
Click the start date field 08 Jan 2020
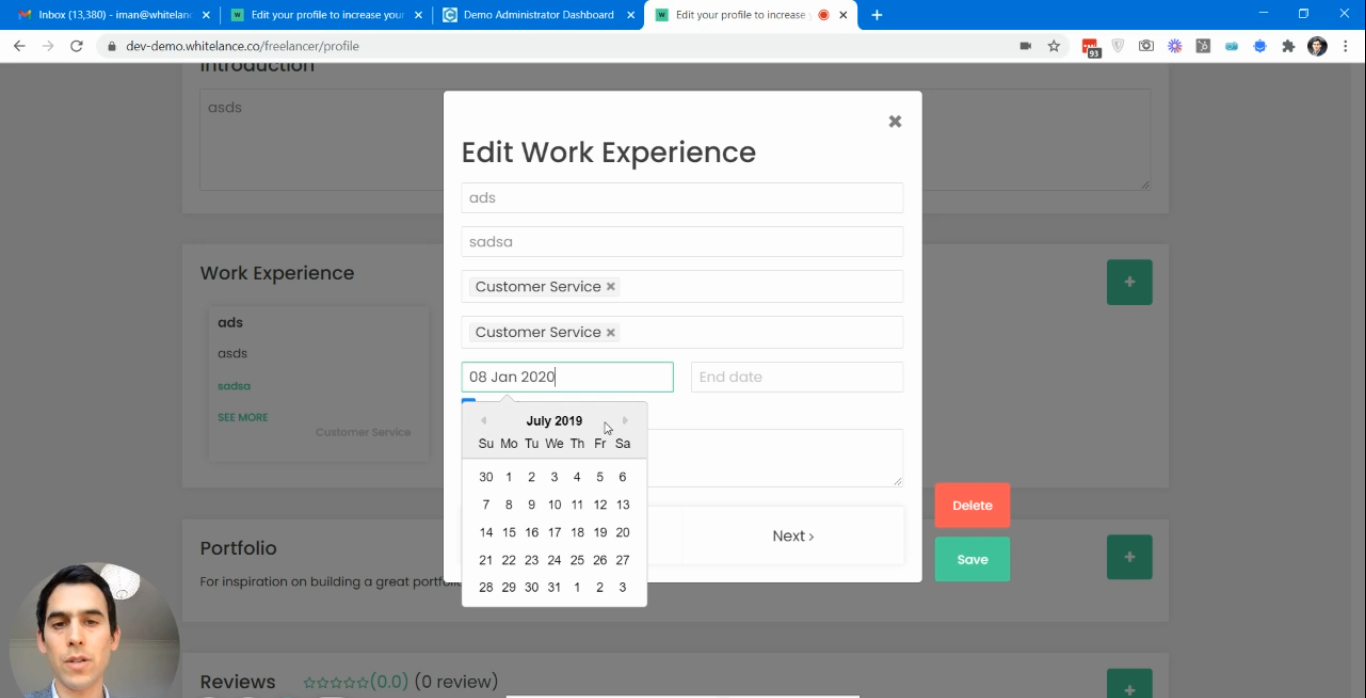point(567,377)
